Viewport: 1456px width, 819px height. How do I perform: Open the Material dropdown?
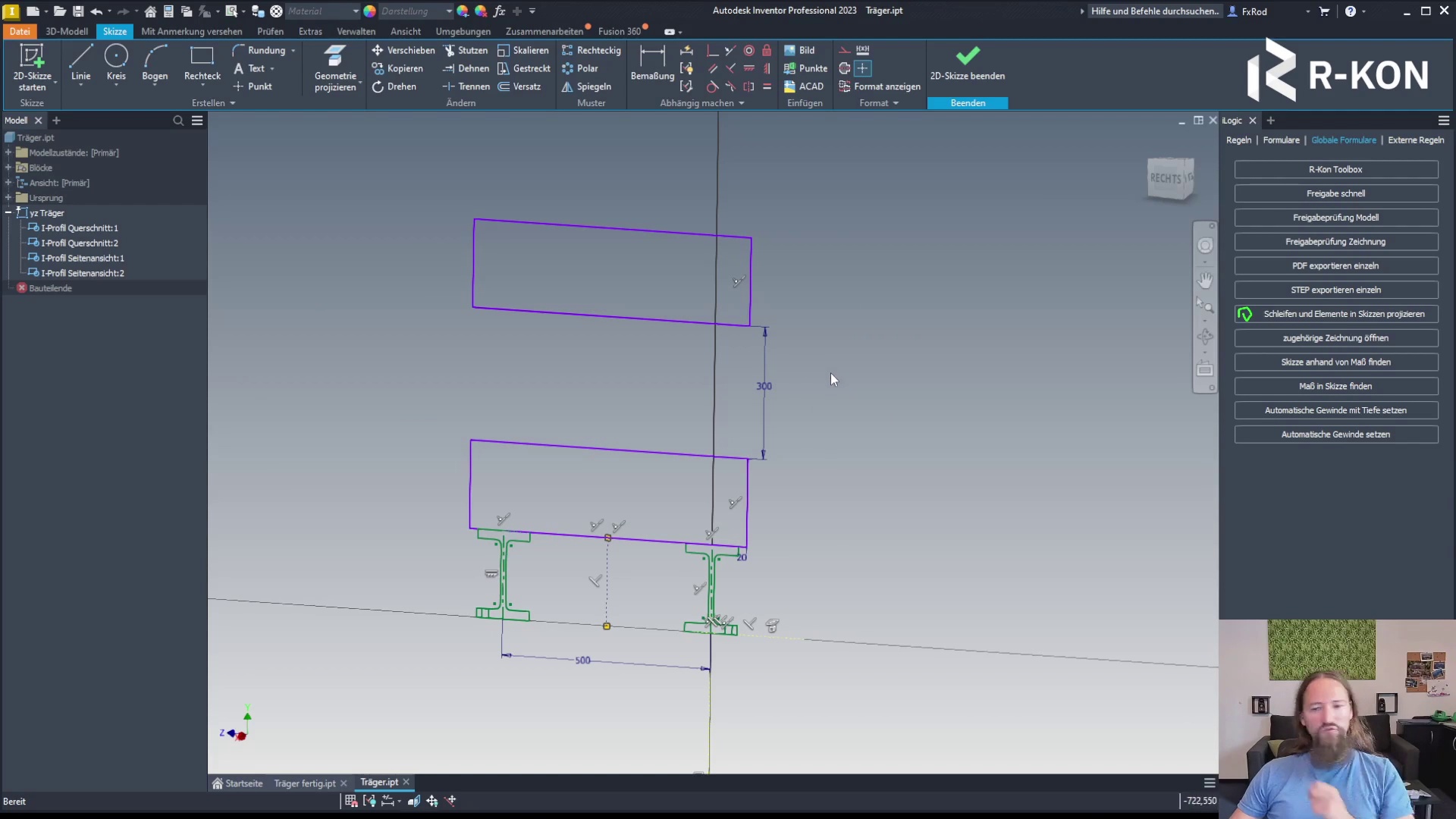[356, 11]
